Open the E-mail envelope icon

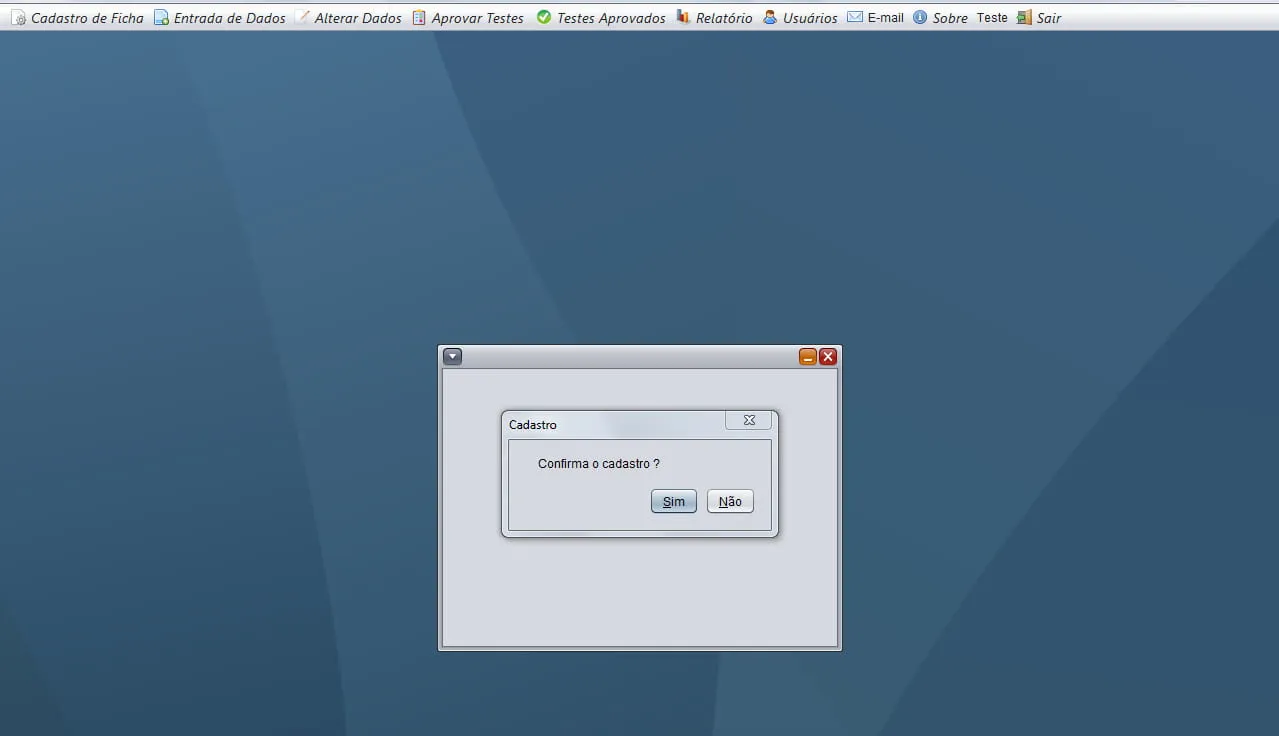click(855, 18)
